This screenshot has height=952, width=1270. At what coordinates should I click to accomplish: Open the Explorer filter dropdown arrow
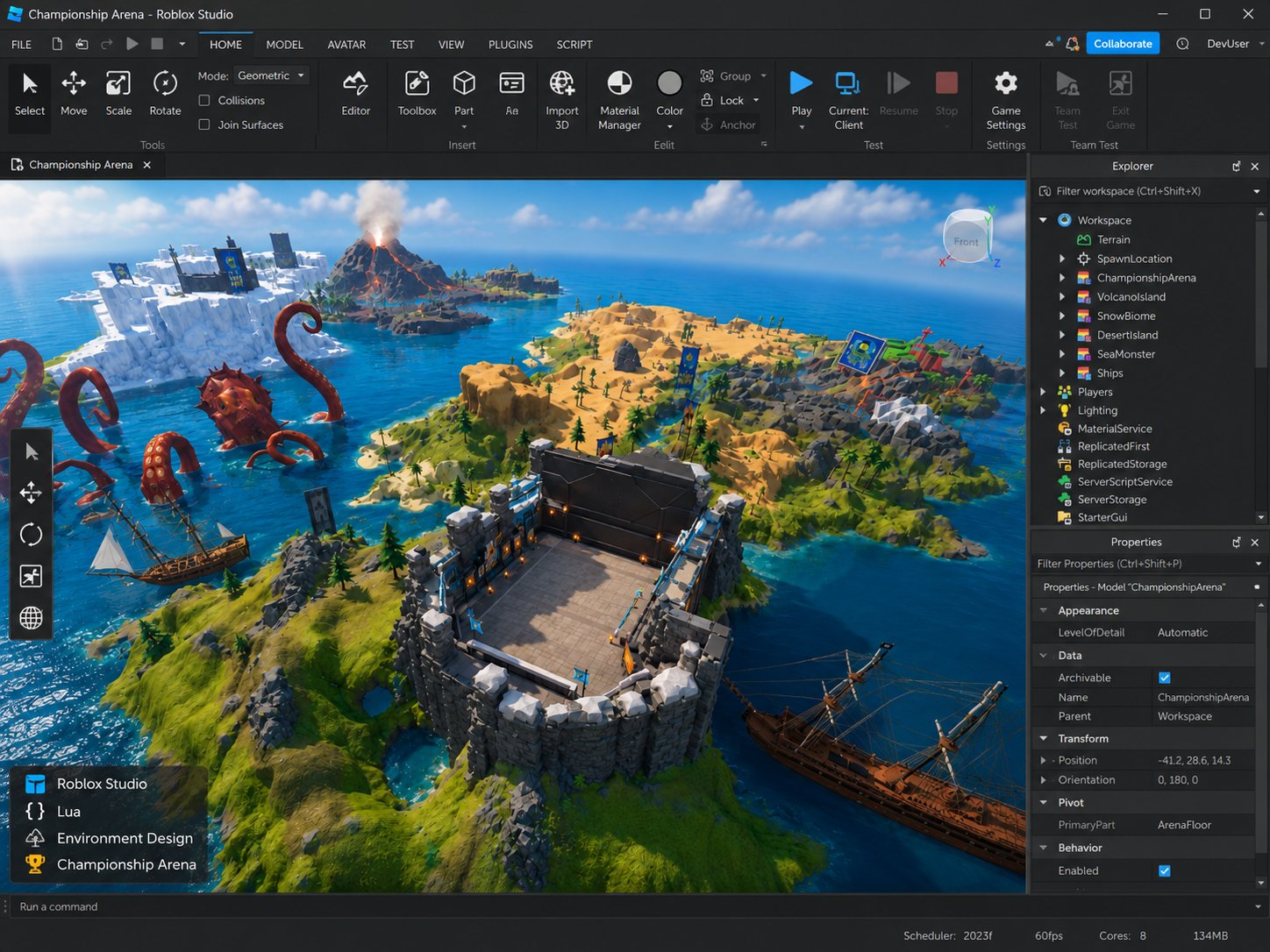[1256, 191]
